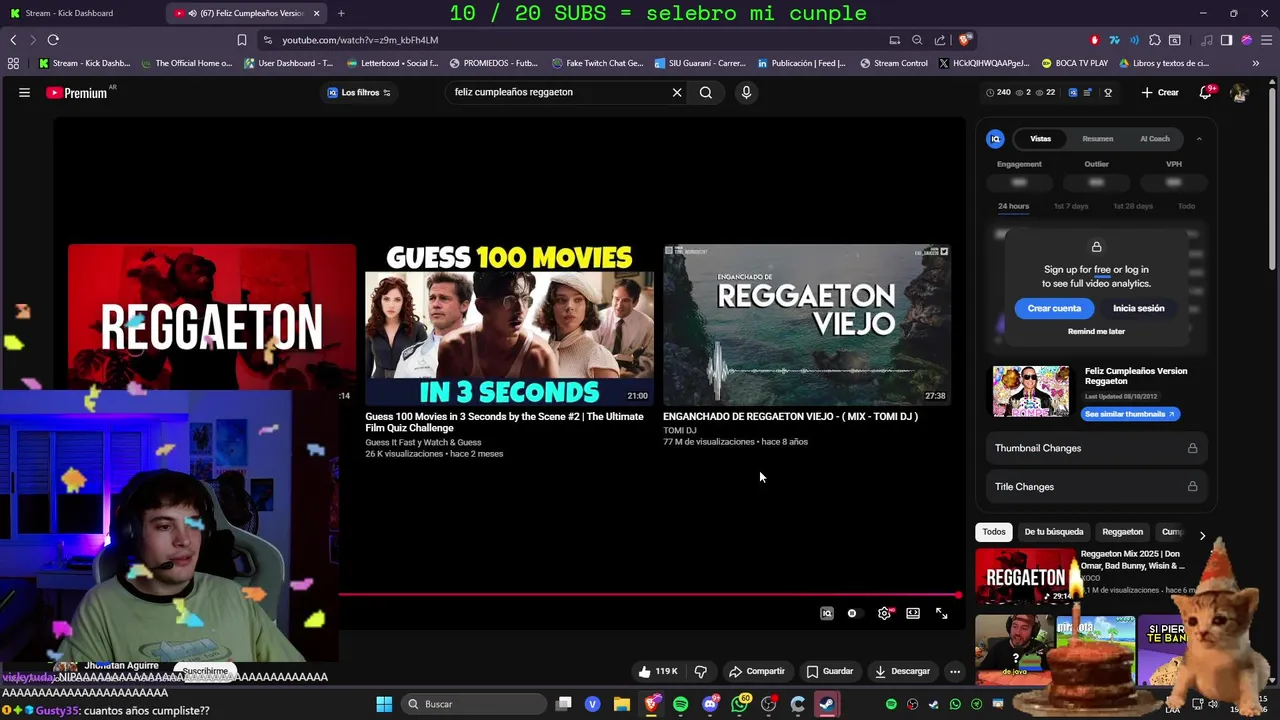Share page icon in address bar

tap(940, 40)
